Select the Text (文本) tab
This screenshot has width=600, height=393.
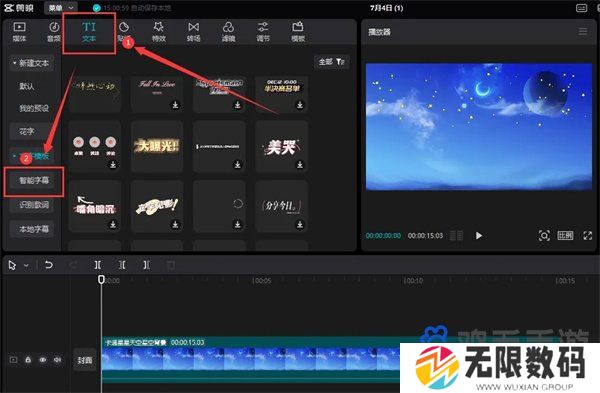pyautogui.click(x=89, y=32)
